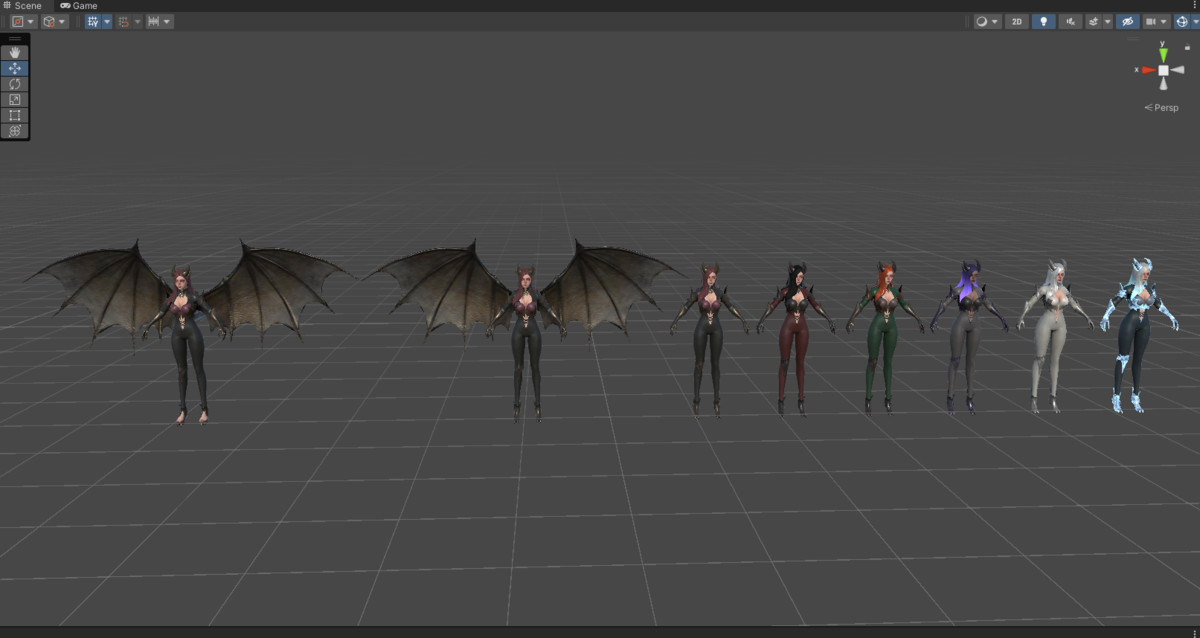1200x638 pixels.
Task: Switch to the Game tab
Action: click(x=78, y=6)
